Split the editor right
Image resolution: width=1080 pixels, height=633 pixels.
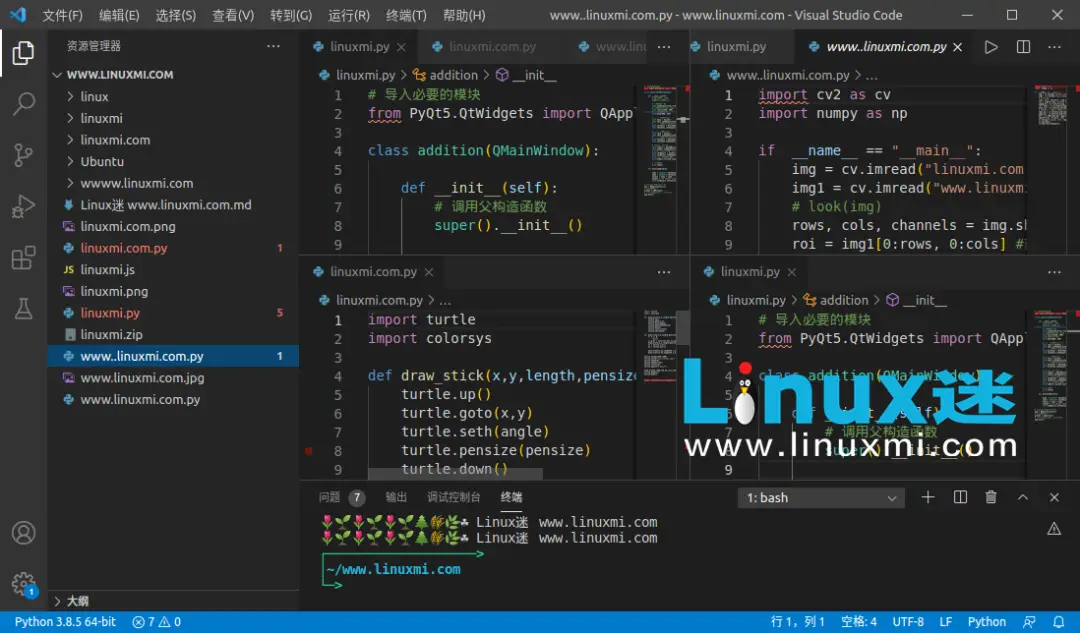[1023, 47]
